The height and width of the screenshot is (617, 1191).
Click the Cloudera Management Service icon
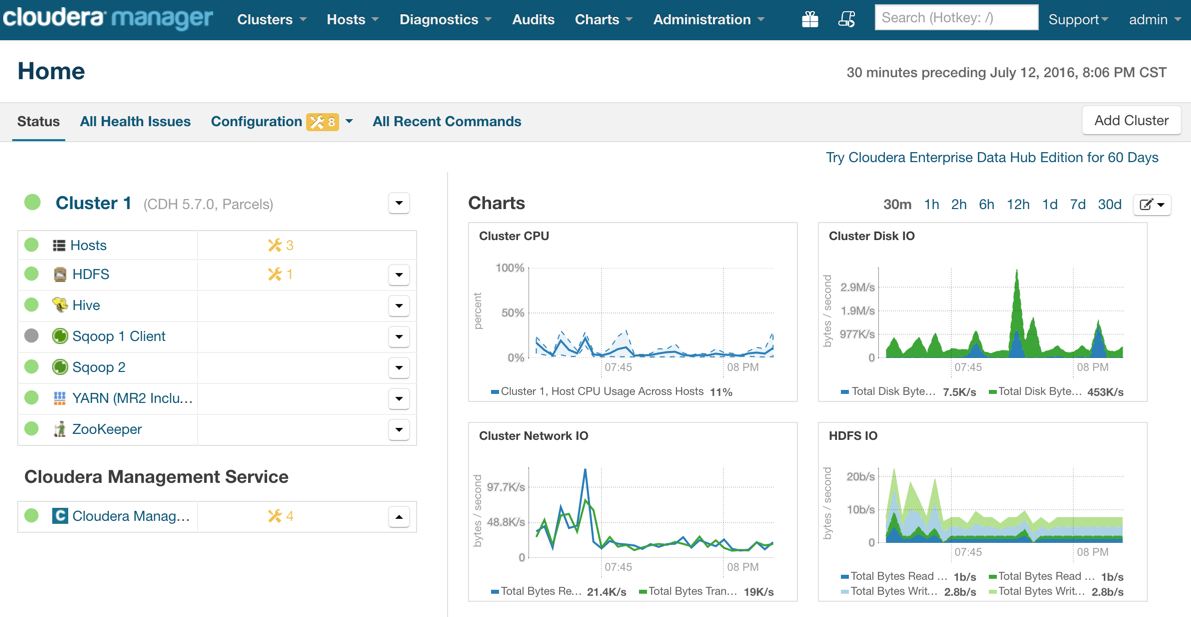point(60,516)
